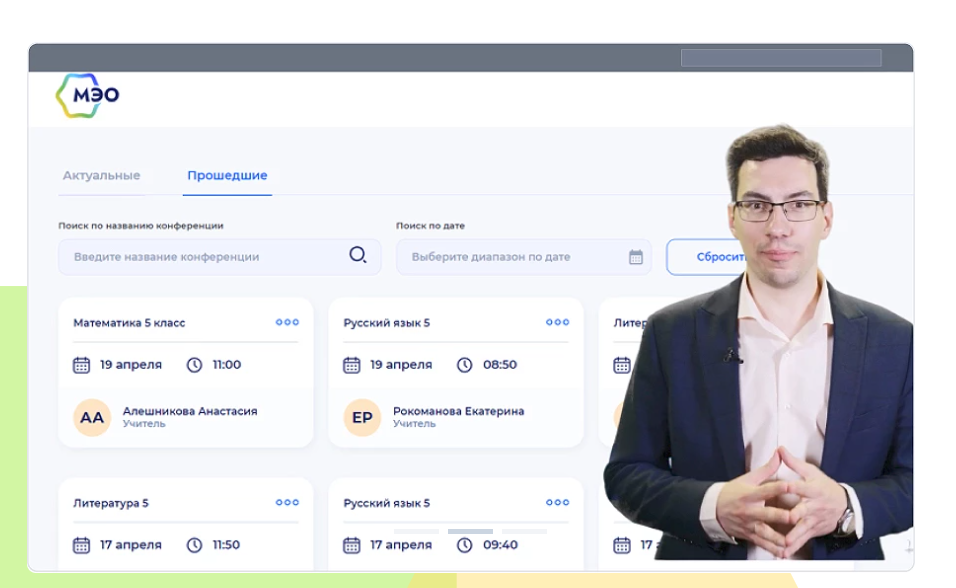
Task: Focus the conference name search field
Action: click(205, 257)
